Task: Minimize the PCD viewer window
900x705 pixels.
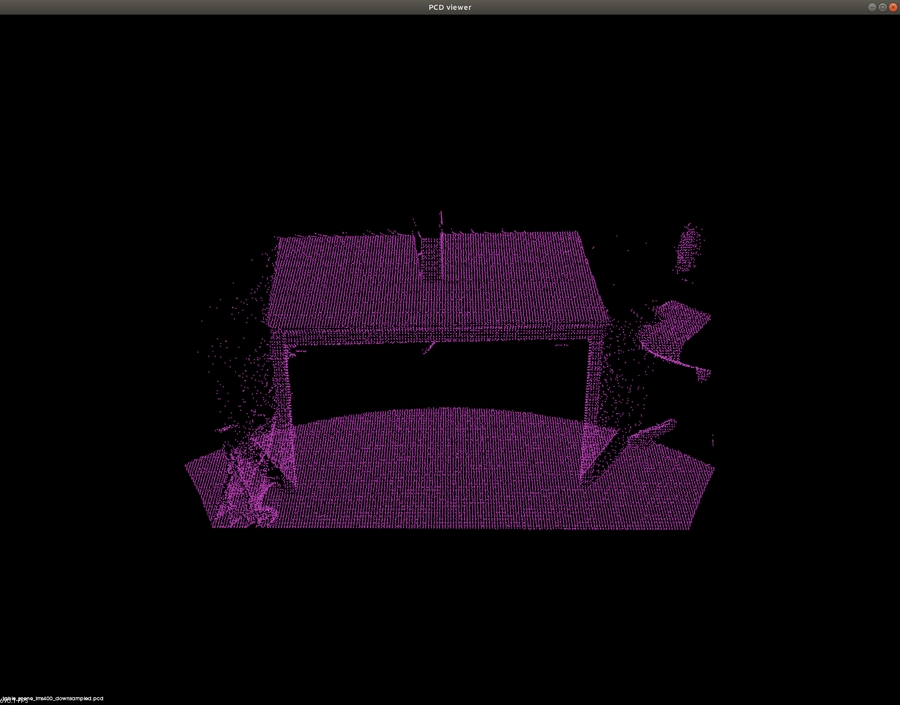Action: tap(872, 7)
